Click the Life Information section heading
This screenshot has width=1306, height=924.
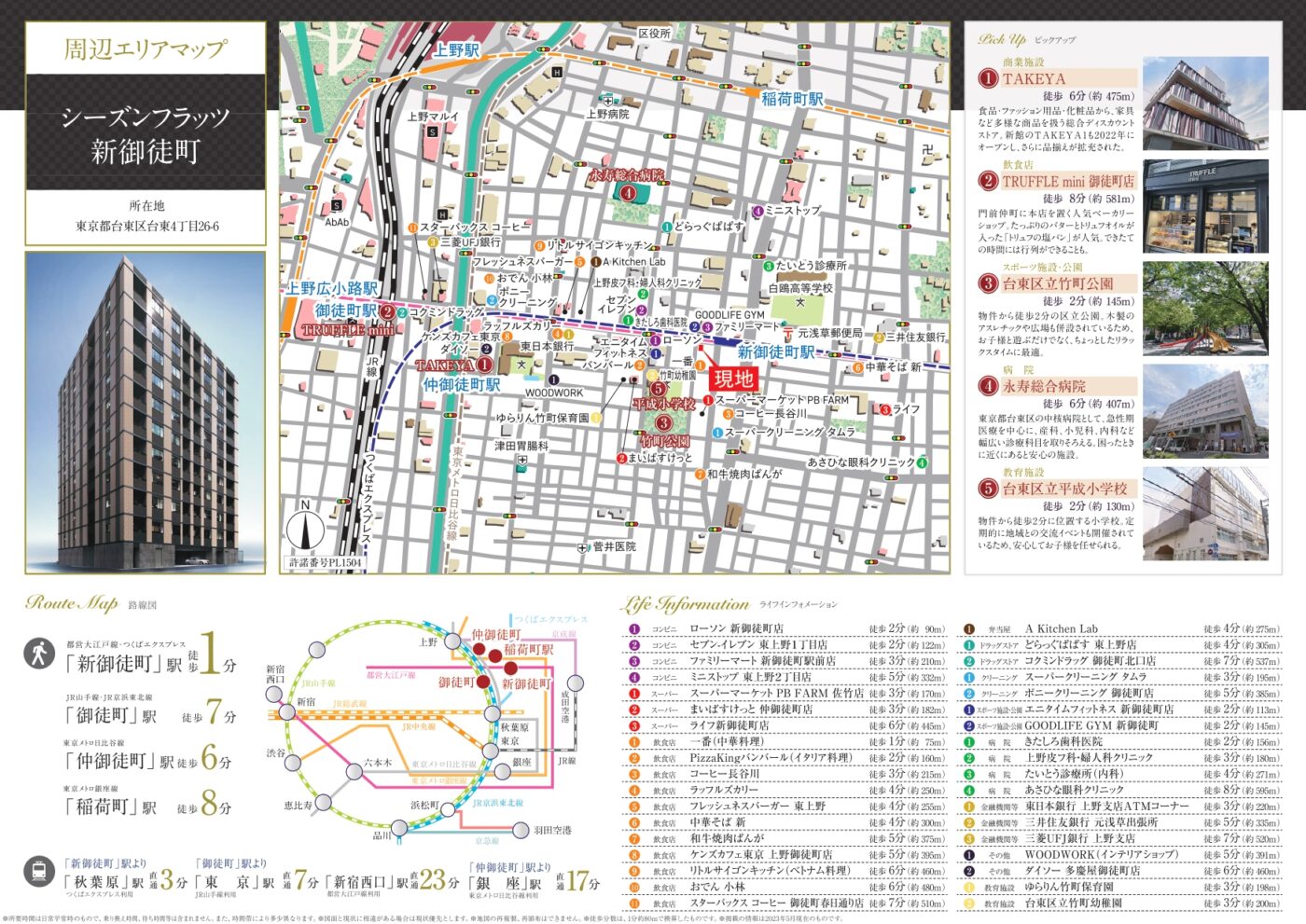coord(686,604)
